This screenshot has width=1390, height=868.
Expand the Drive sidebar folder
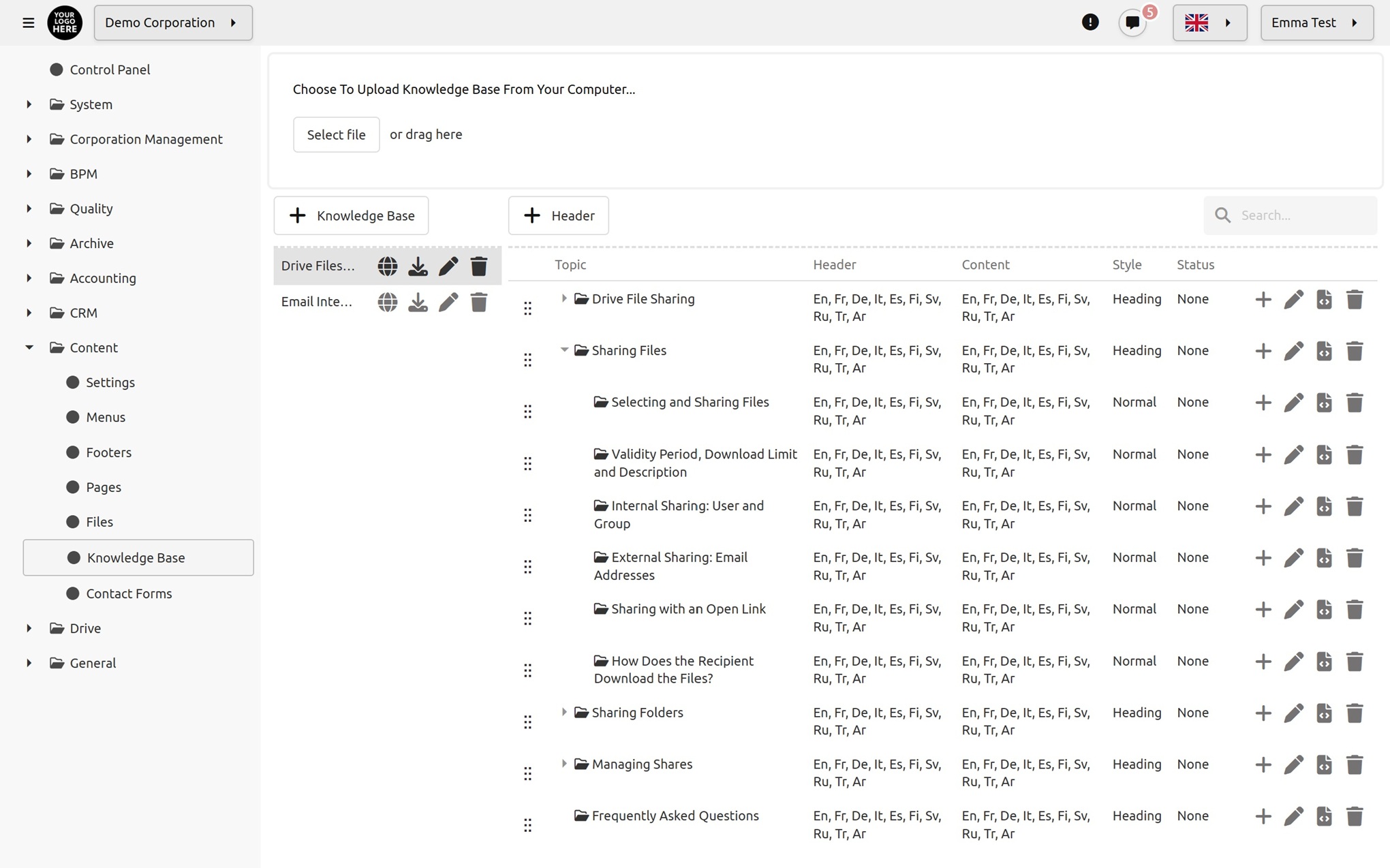pos(29,628)
